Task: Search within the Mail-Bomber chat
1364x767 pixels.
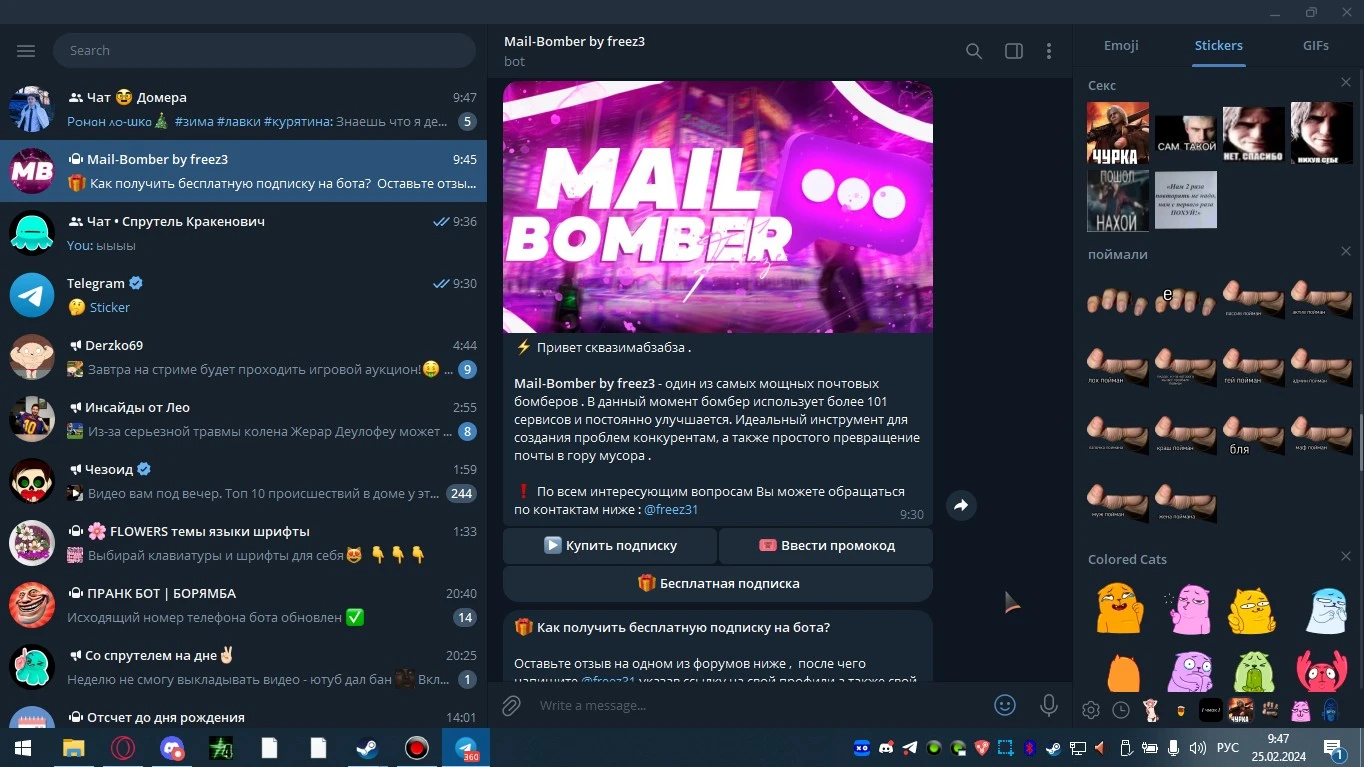Action: tap(973, 51)
